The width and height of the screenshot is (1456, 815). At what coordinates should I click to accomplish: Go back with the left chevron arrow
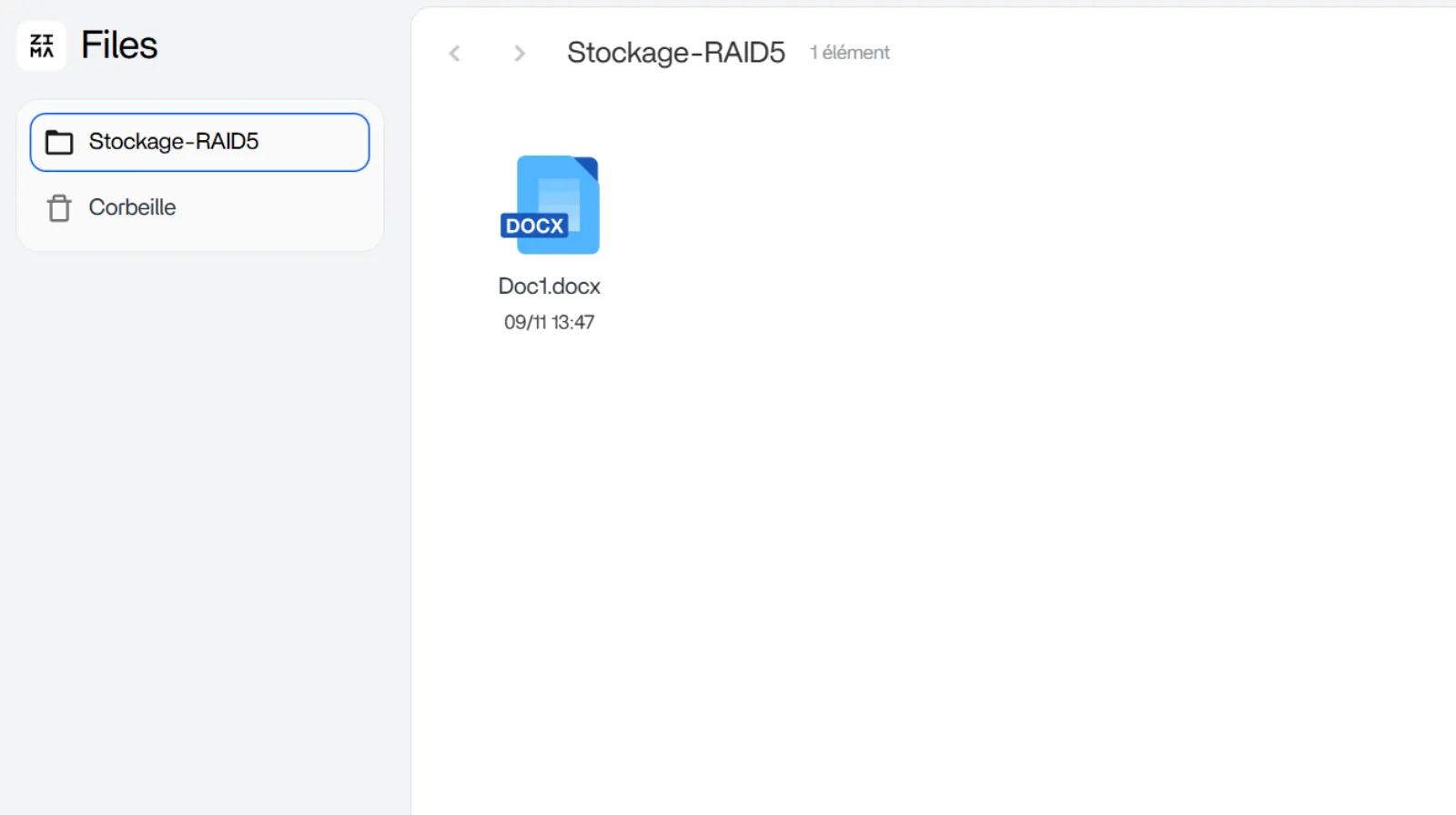pos(455,54)
